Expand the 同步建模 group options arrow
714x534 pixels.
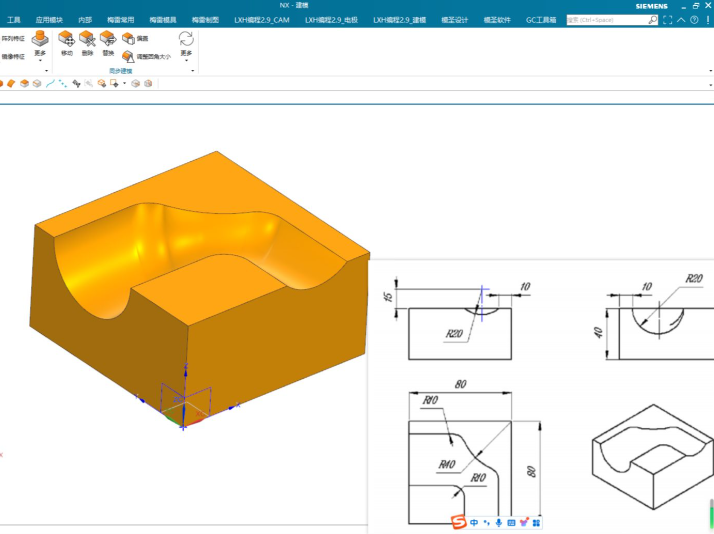(x=193, y=71)
